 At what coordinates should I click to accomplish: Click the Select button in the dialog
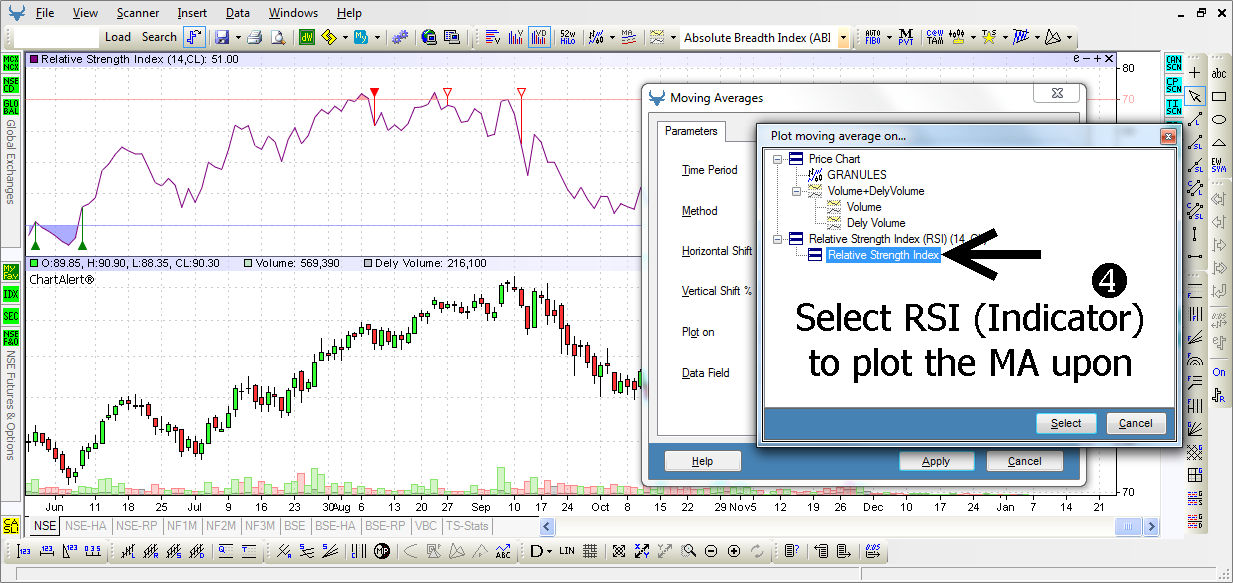(1066, 423)
